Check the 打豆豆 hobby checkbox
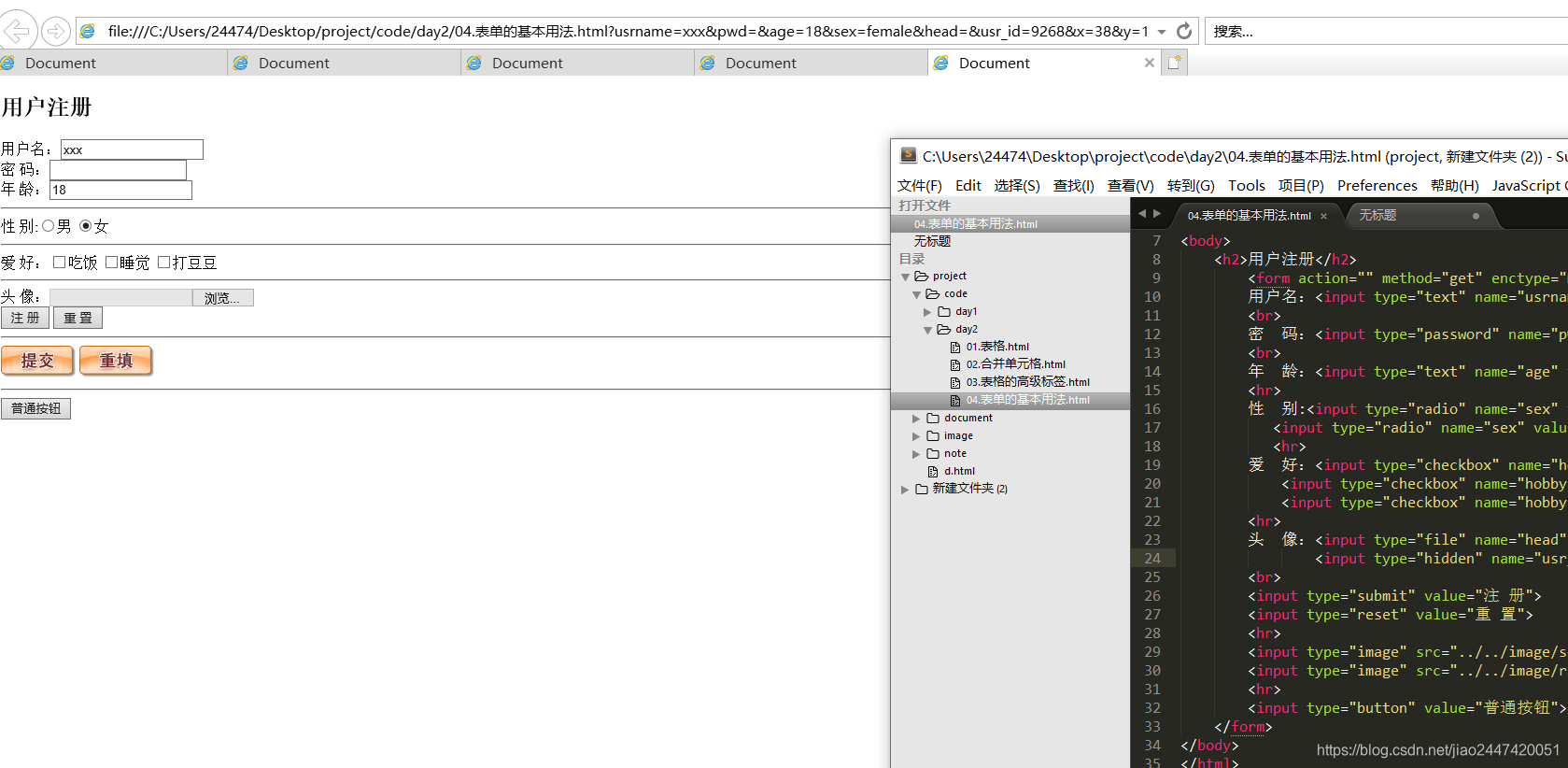 coord(163,263)
